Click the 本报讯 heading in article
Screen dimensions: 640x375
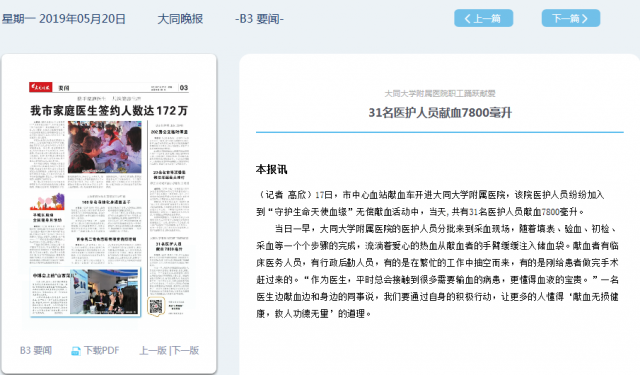(x=271, y=169)
